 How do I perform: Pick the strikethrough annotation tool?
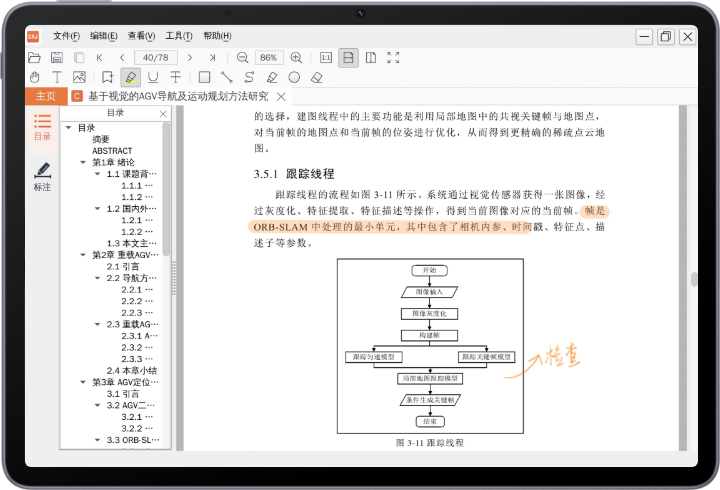[175, 77]
